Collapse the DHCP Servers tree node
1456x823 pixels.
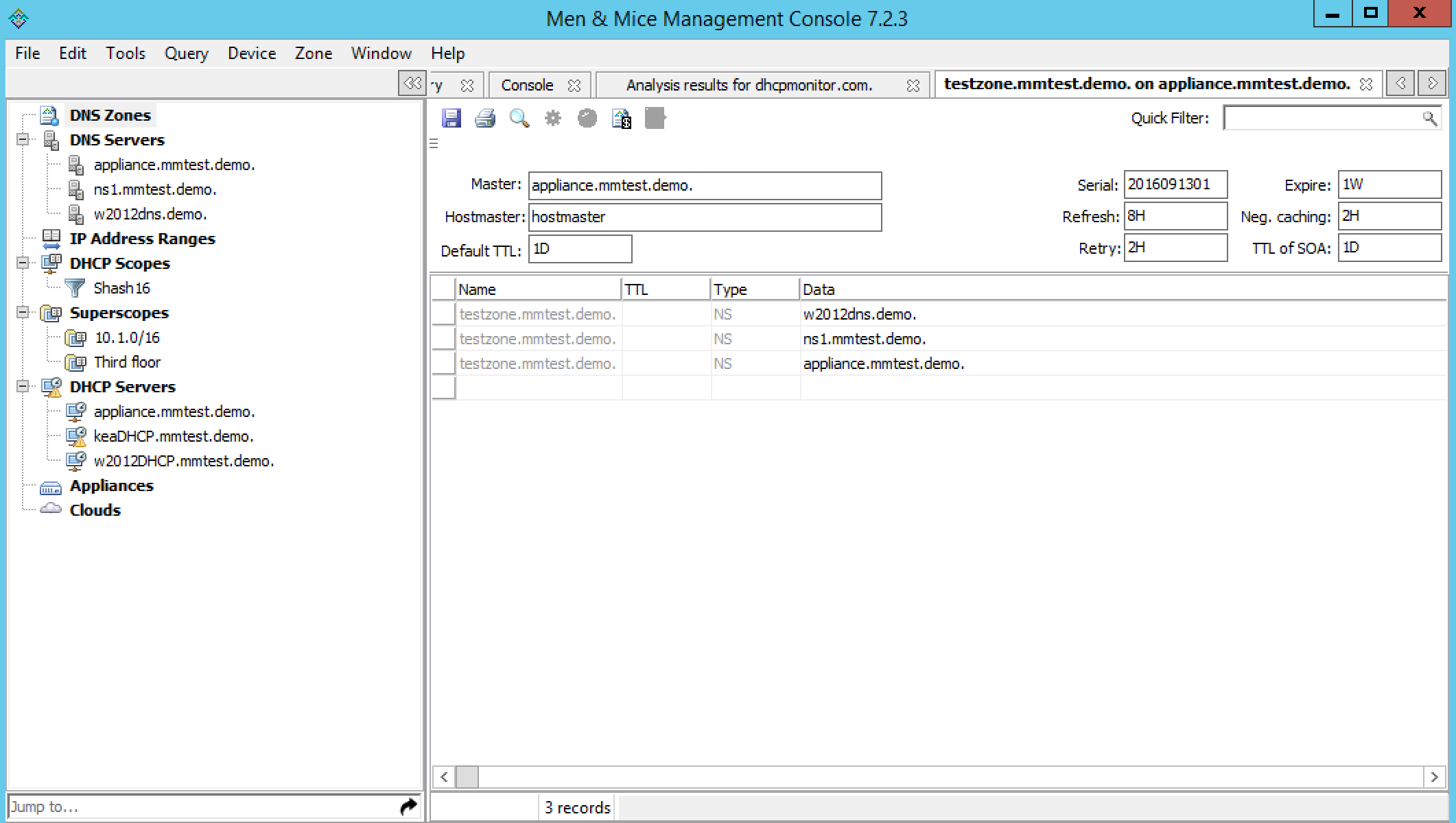pos(23,387)
